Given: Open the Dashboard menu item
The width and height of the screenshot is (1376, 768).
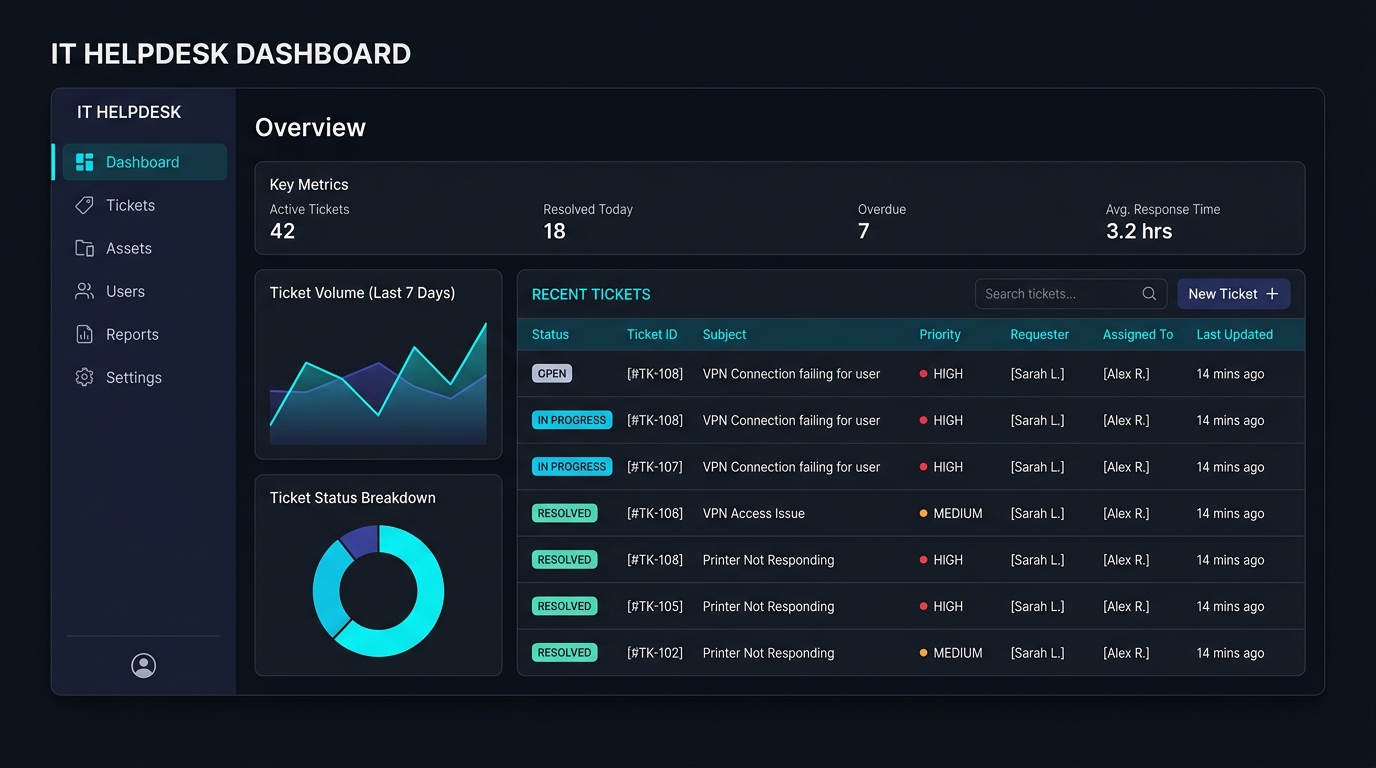Looking at the screenshot, I should coord(145,162).
